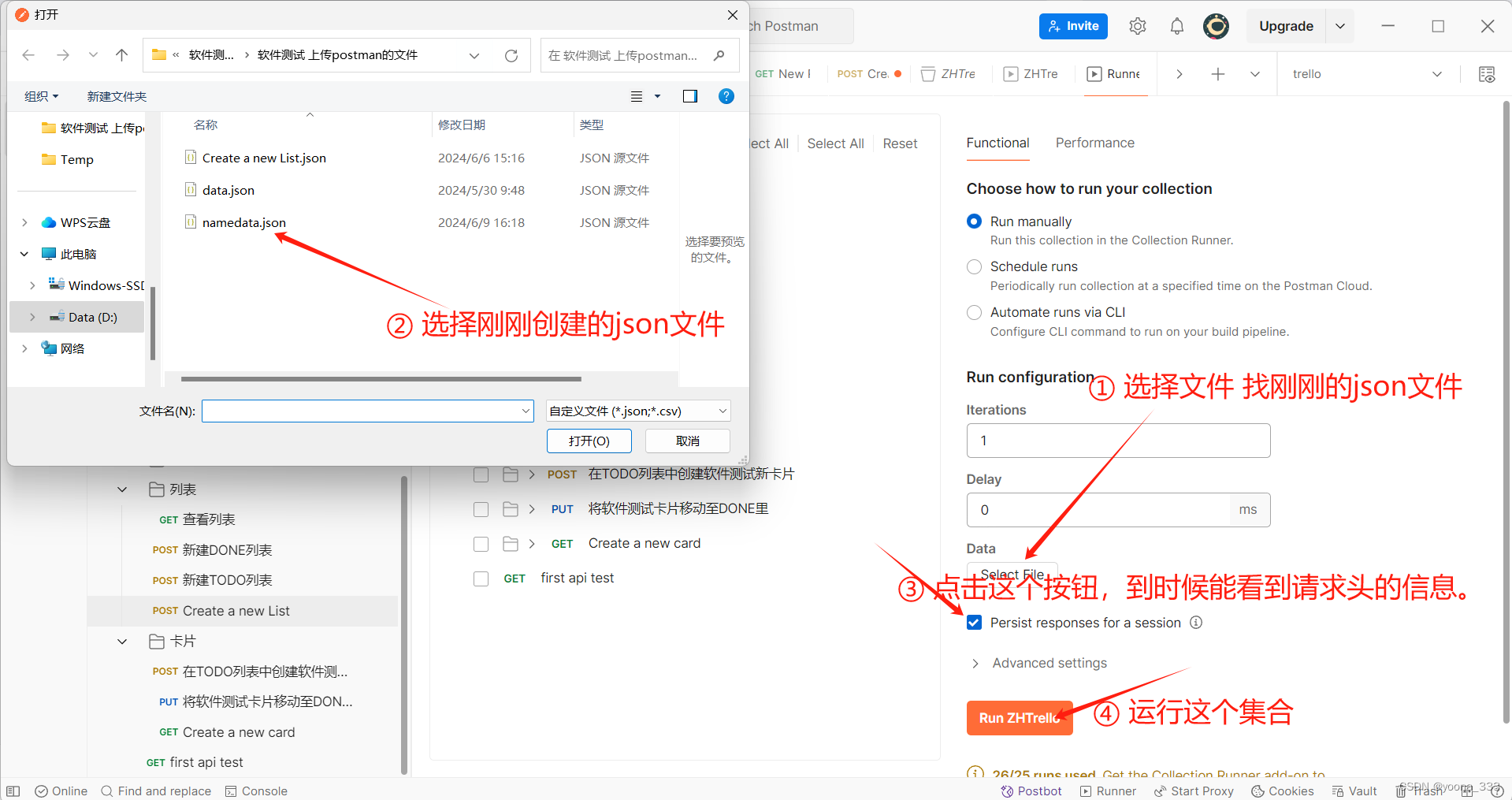Click the Invite button
Image resolution: width=1512 pixels, height=800 pixels.
tap(1073, 26)
